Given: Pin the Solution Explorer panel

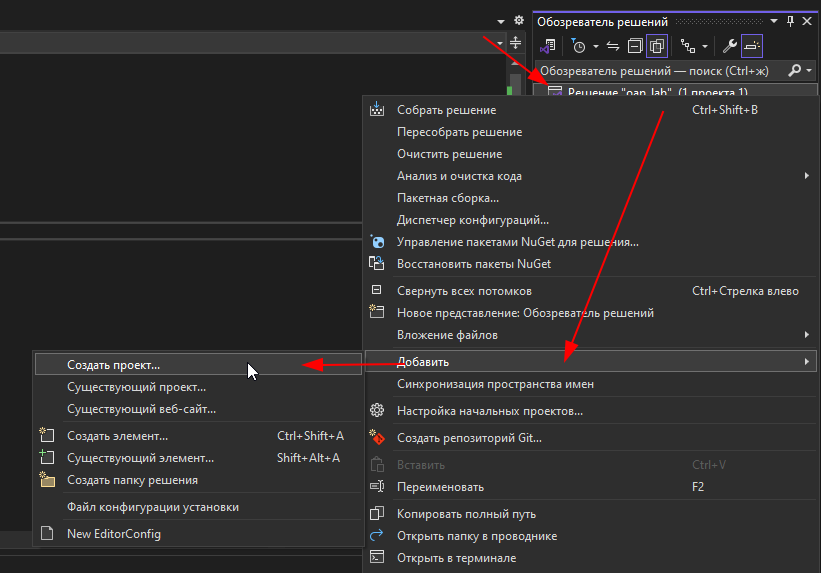Looking at the screenshot, I should click(790, 21).
